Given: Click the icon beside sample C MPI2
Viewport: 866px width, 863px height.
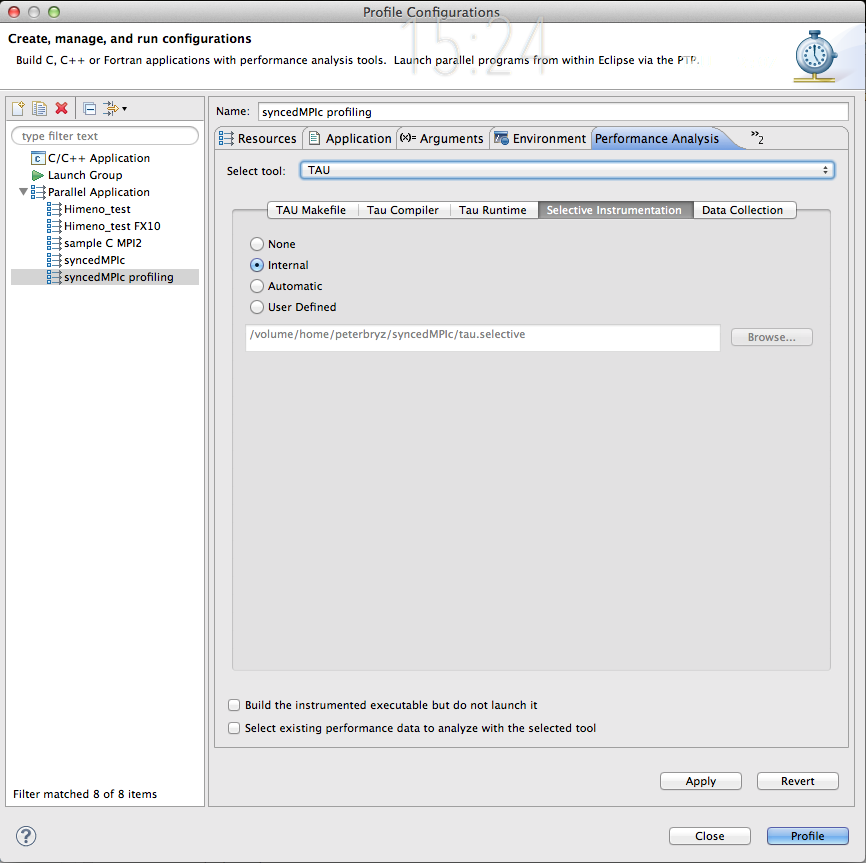Looking at the screenshot, I should pos(54,243).
